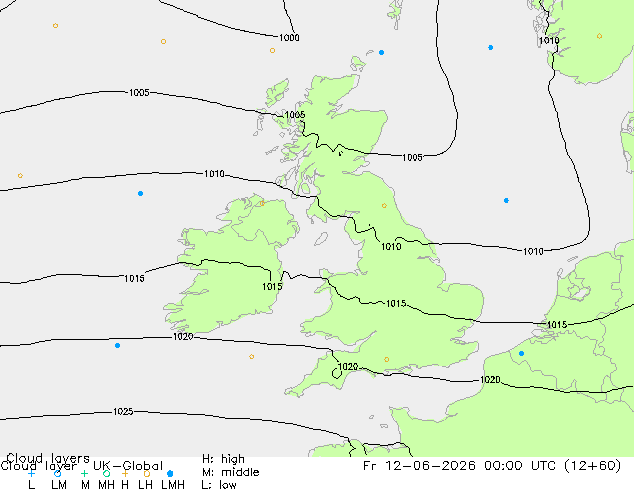The width and height of the screenshot is (634, 490).
Task: Select the orange cloud marker over southern England
Action: tap(387, 359)
